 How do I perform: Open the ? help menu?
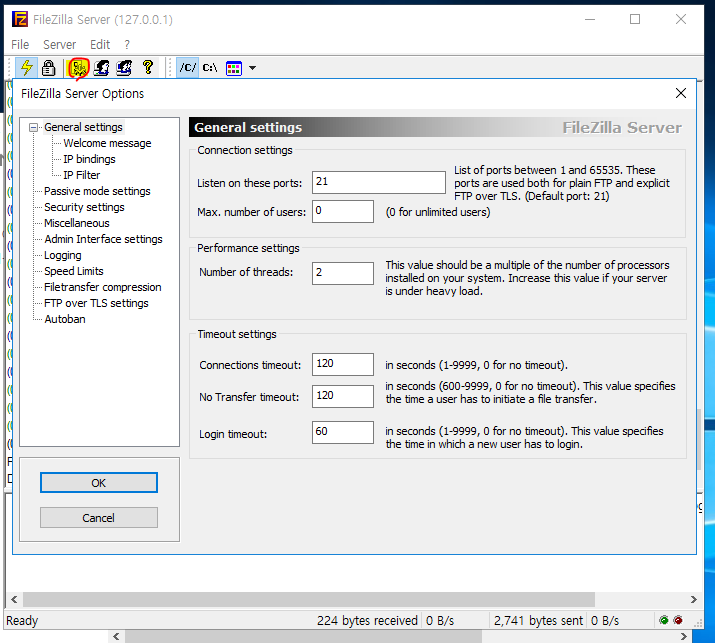pos(127,45)
